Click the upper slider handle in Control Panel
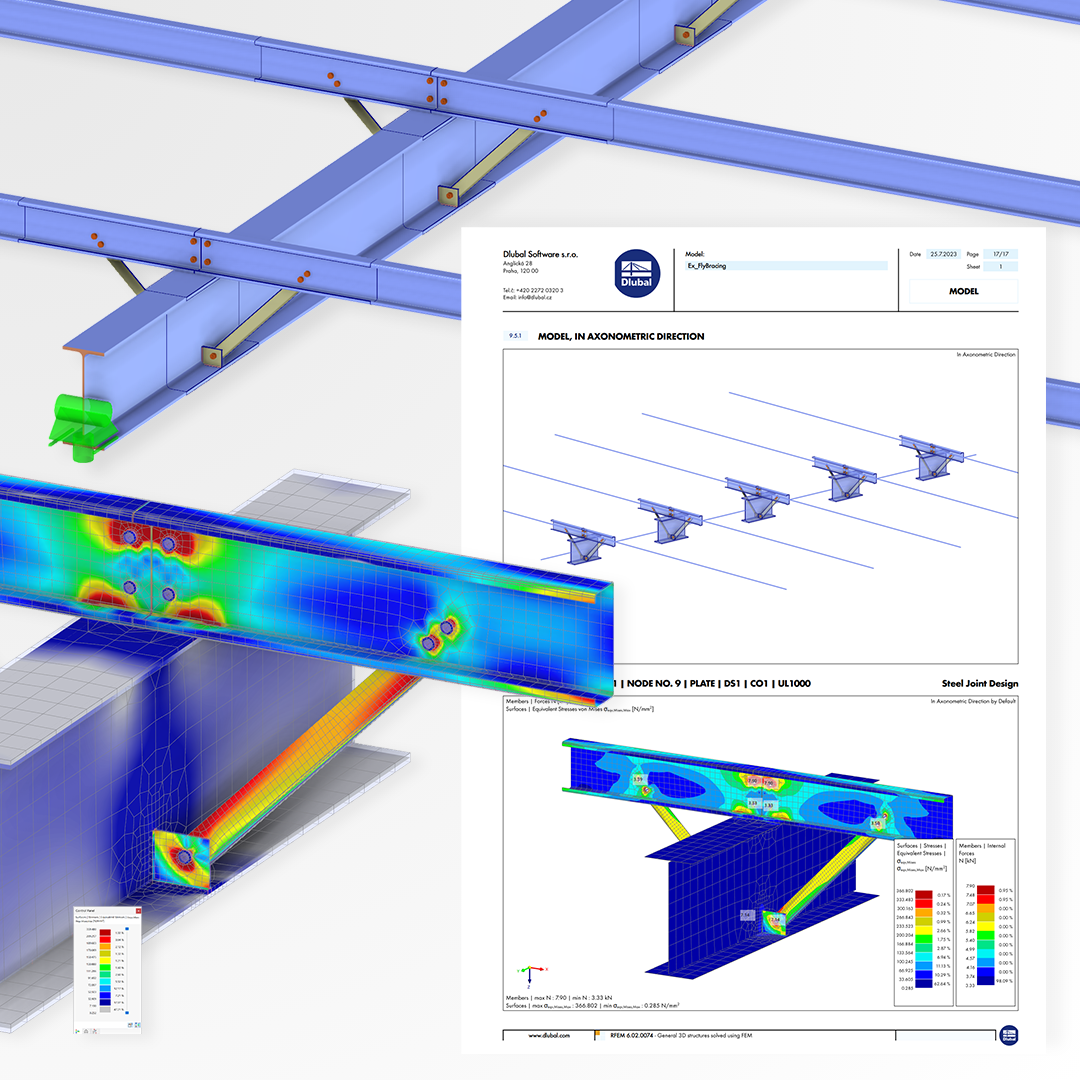This screenshot has width=1080, height=1080. point(127,928)
